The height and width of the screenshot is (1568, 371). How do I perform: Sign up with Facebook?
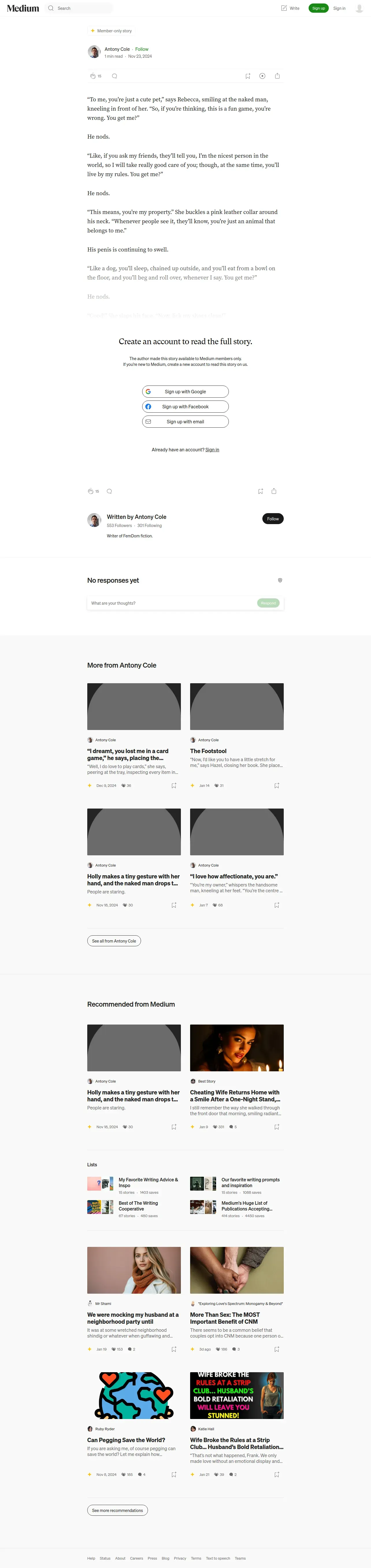point(185,407)
